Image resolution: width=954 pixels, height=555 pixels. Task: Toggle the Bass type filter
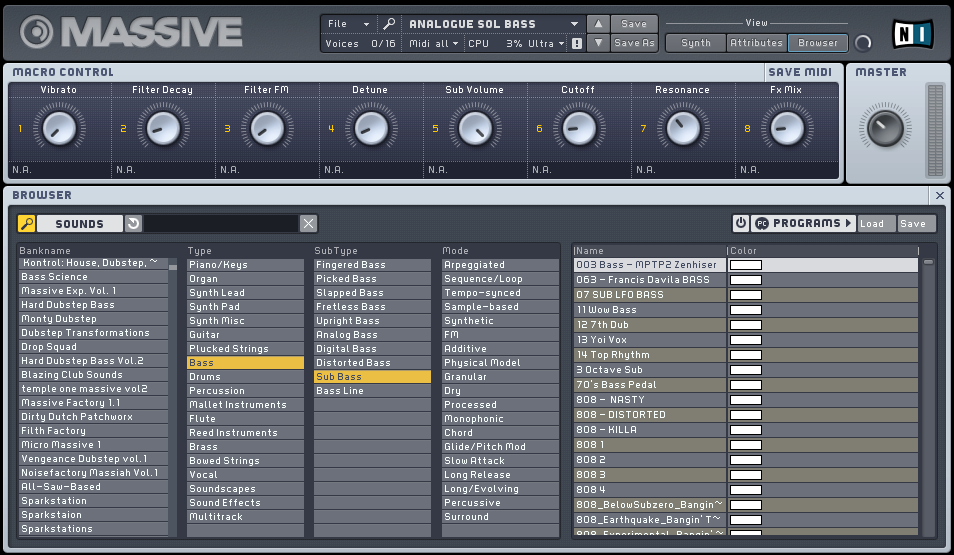tap(245, 363)
